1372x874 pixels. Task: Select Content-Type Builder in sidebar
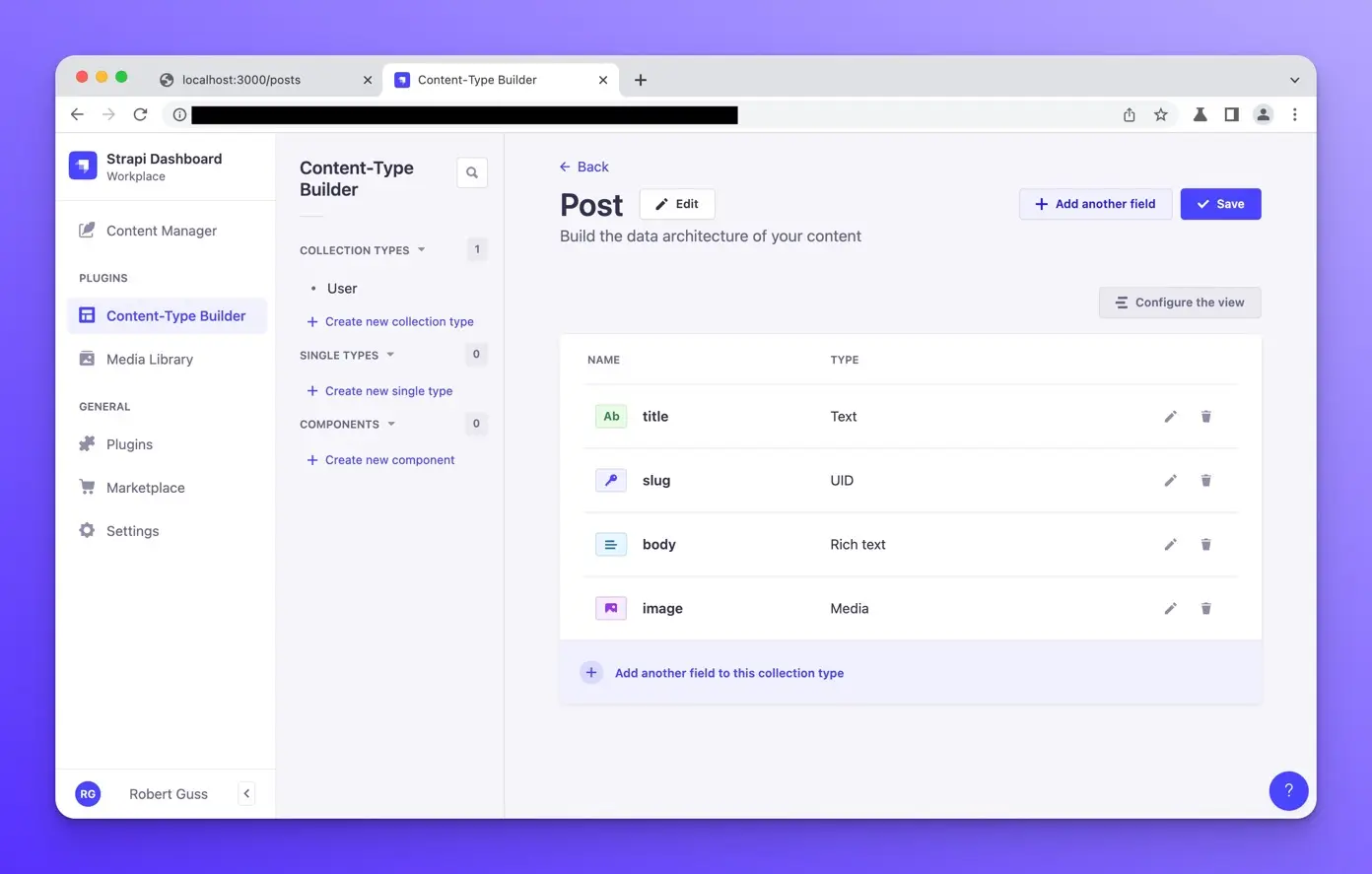click(167, 316)
